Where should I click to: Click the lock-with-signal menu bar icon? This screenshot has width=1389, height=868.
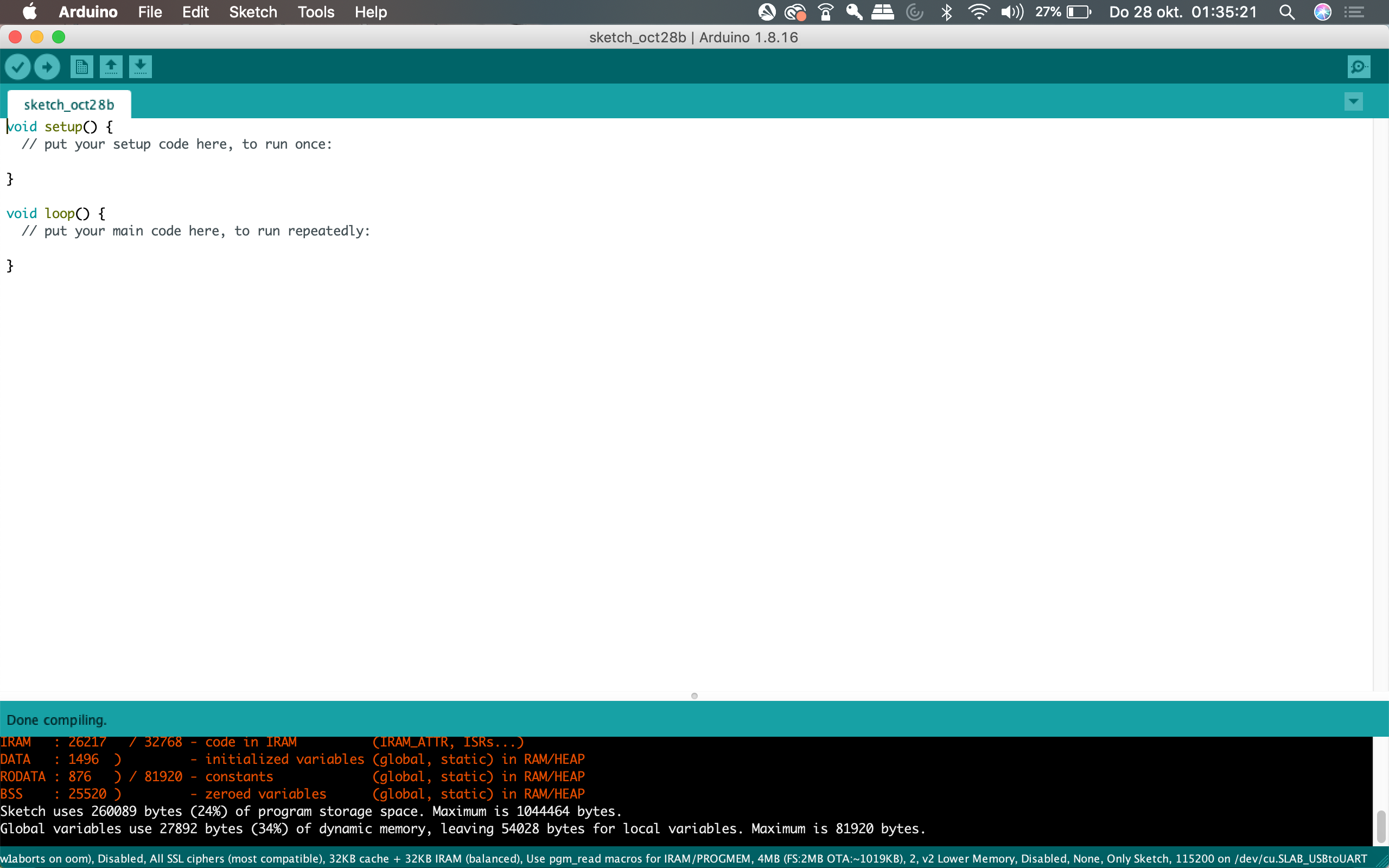pos(825,12)
